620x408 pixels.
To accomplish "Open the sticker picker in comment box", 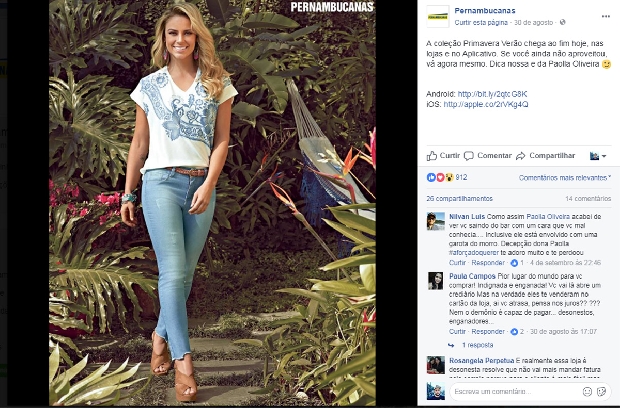I will [601, 391].
